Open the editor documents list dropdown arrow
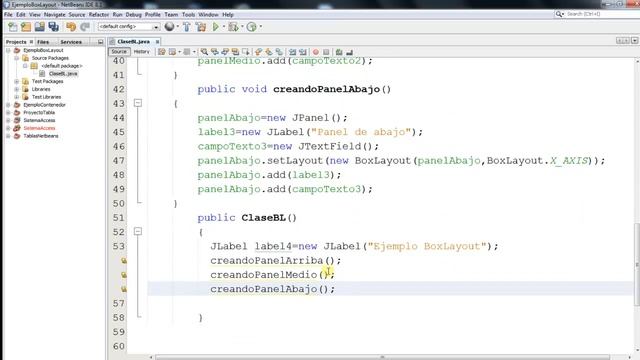Image resolution: width=640 pixels, height=360 pixels. point(634,41)
